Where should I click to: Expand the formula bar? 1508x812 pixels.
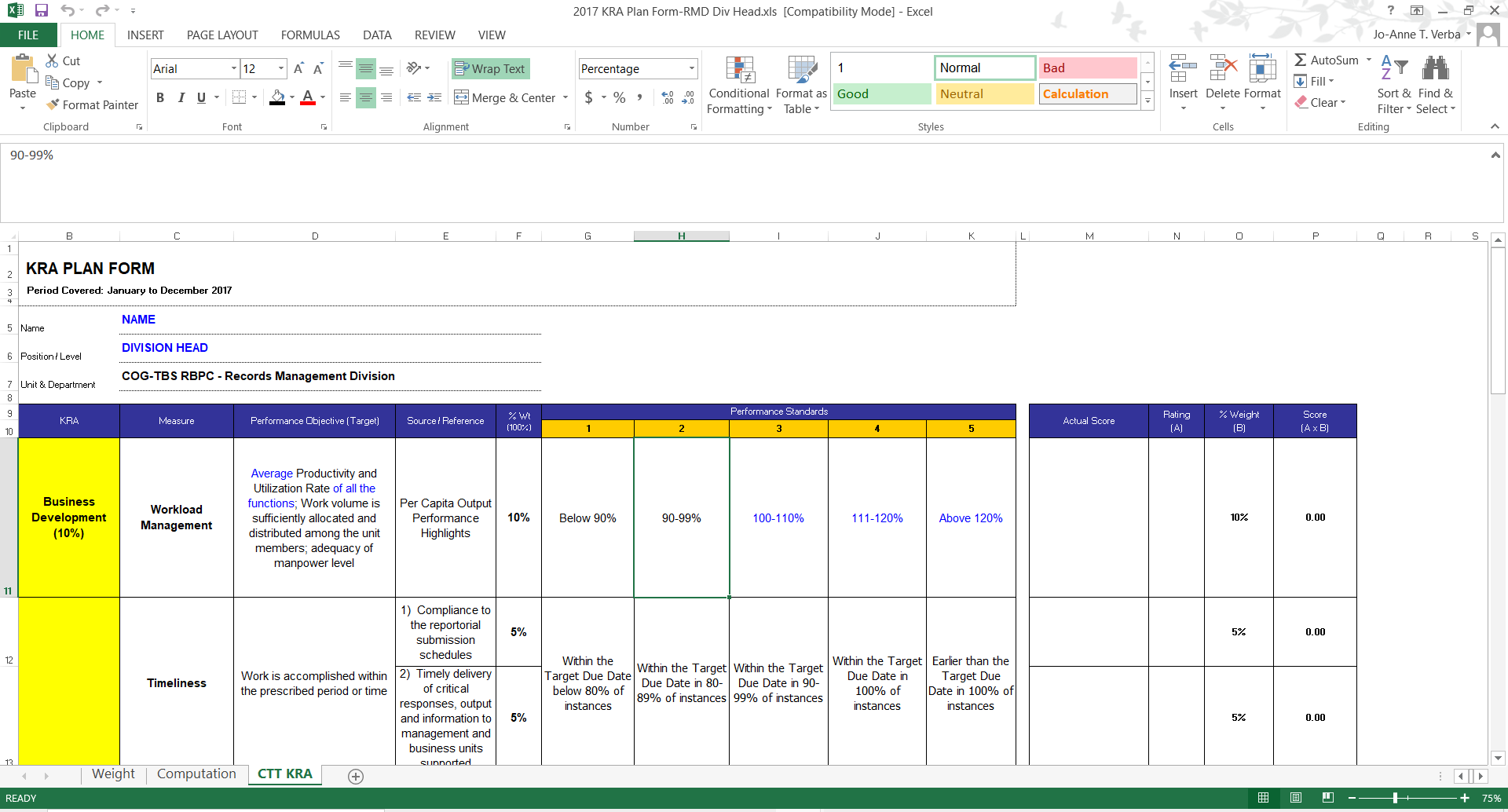1495,155
